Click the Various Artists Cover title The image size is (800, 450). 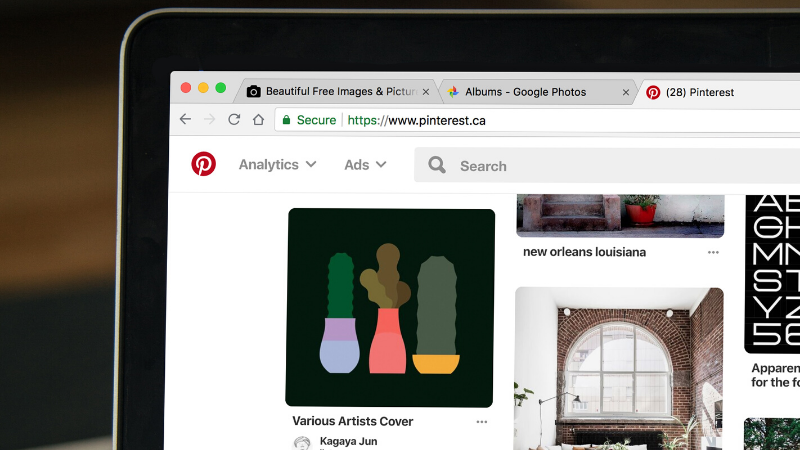(353, 421)
